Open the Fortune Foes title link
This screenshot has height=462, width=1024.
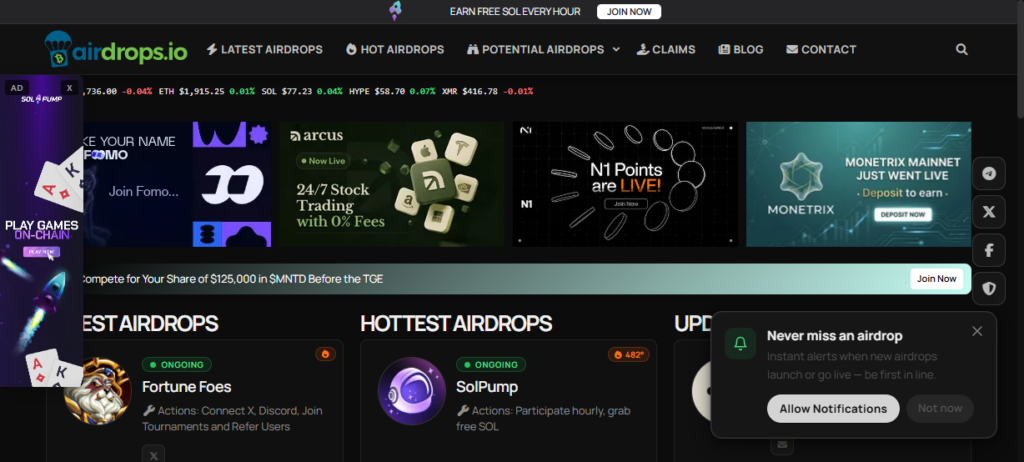click(187, 387)
